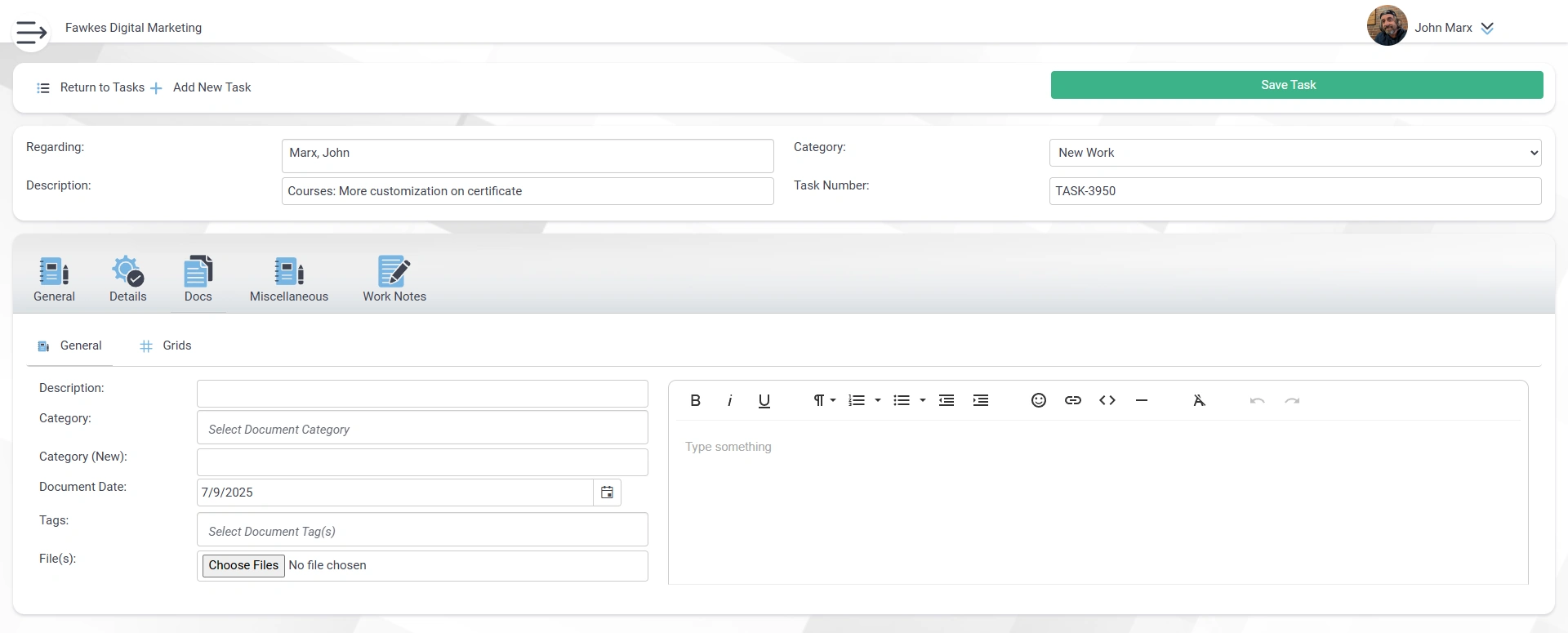Return to Tasks list

(x=91, y=87)
